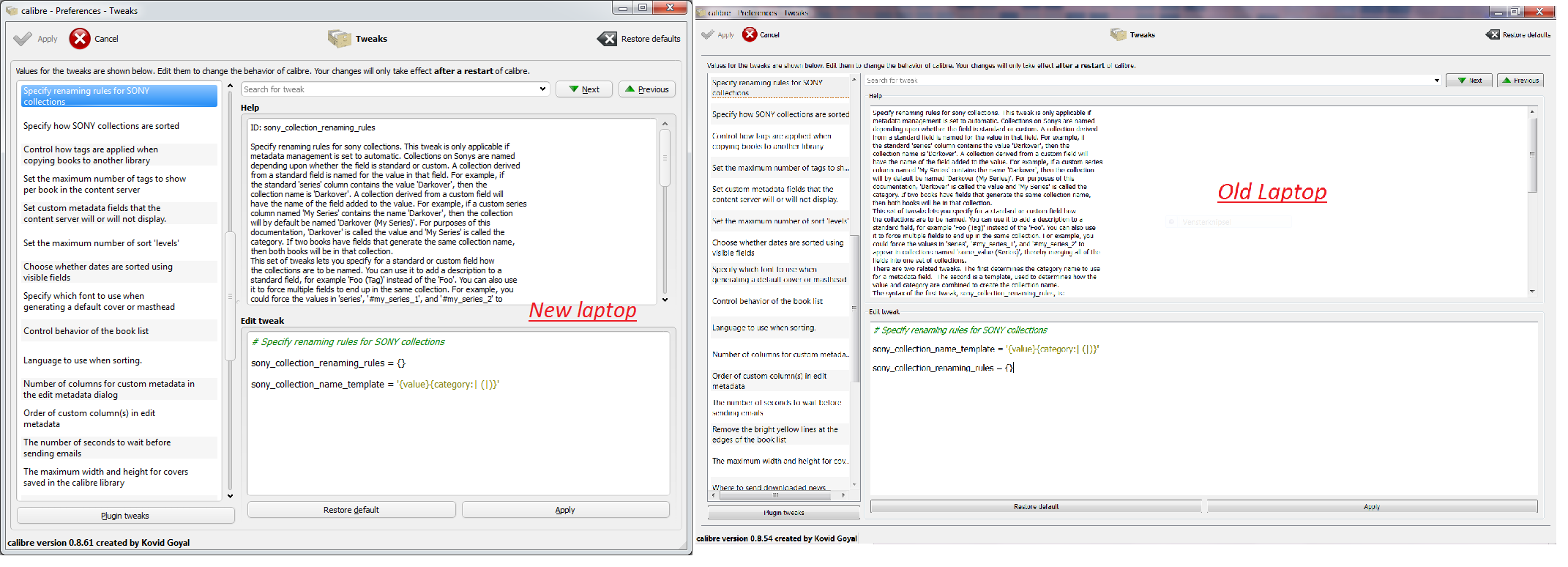Select 'Specify which font to use' in 0.8.61 list
Screen dimensions: 1568x567
(x=119, y=301)
